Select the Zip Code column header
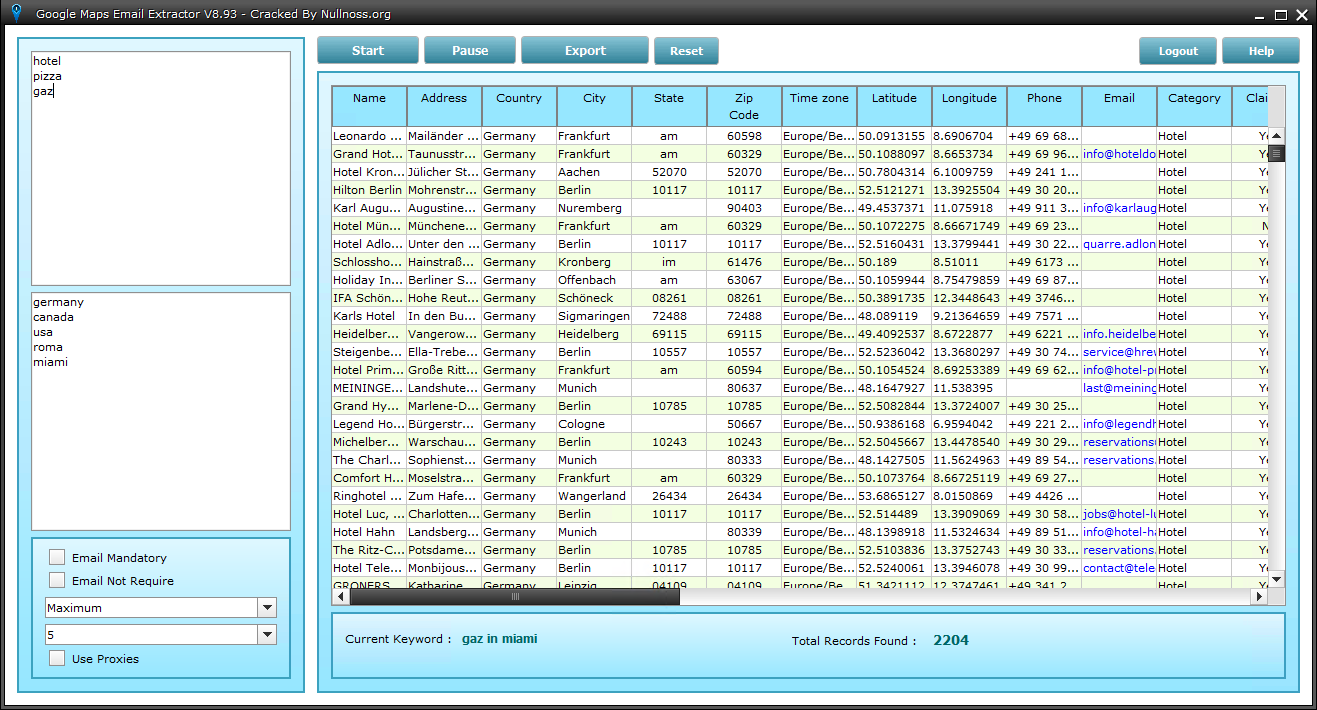Viewport: 1317px width, 710px height. [744, 106]
